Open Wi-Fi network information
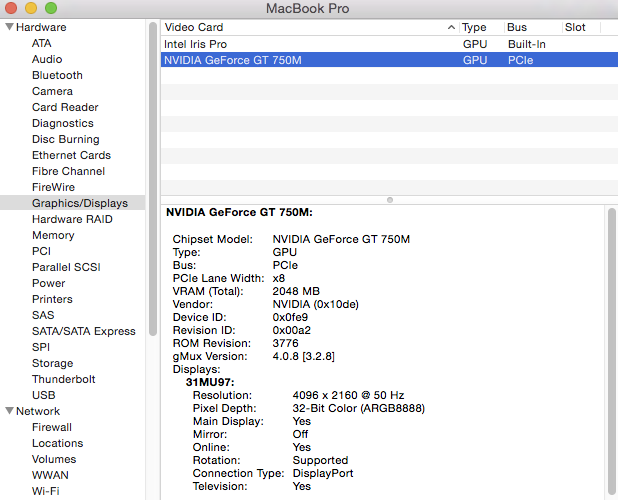 tap(45, 491)
